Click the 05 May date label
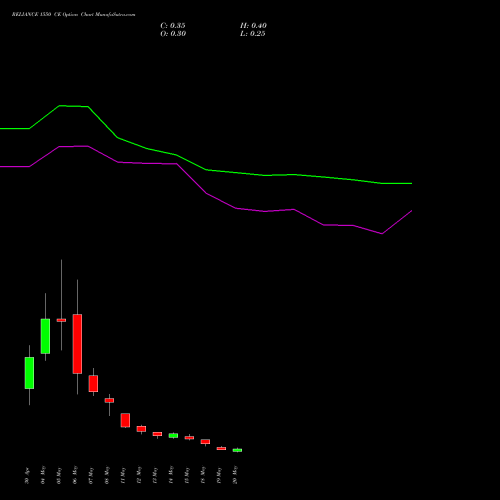The image size is (500, 500). (59, 476)
